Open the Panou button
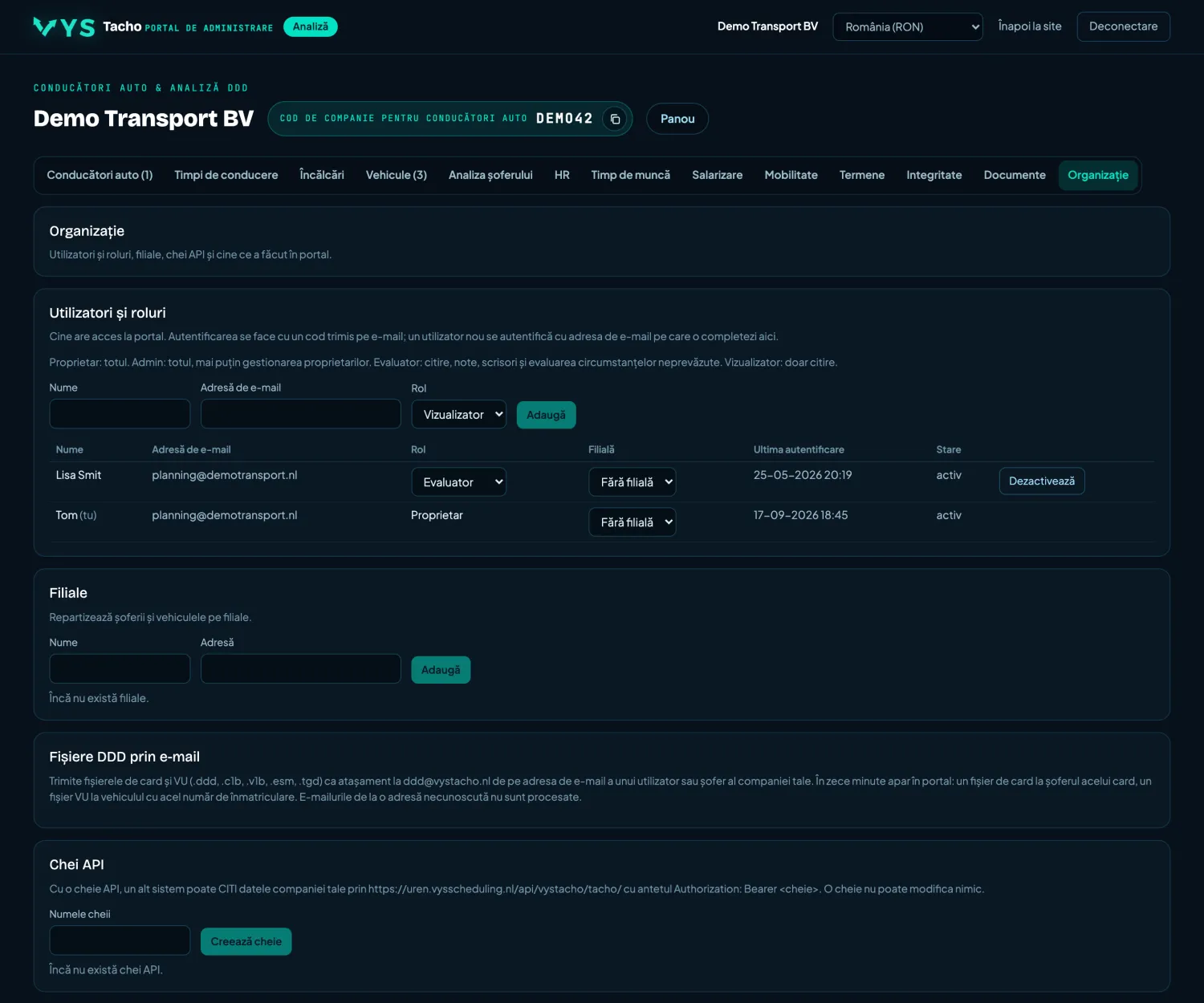The image size is (1204, 1003). point(677,119)
